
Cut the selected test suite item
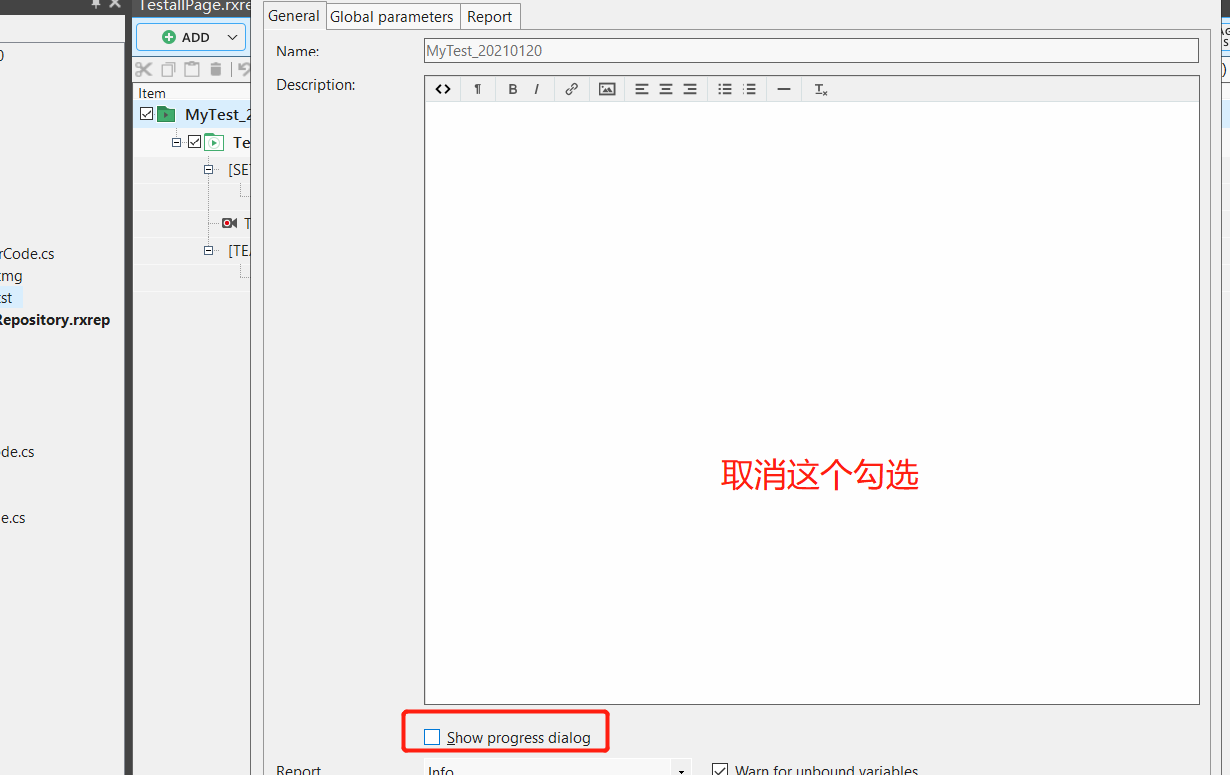144,69
